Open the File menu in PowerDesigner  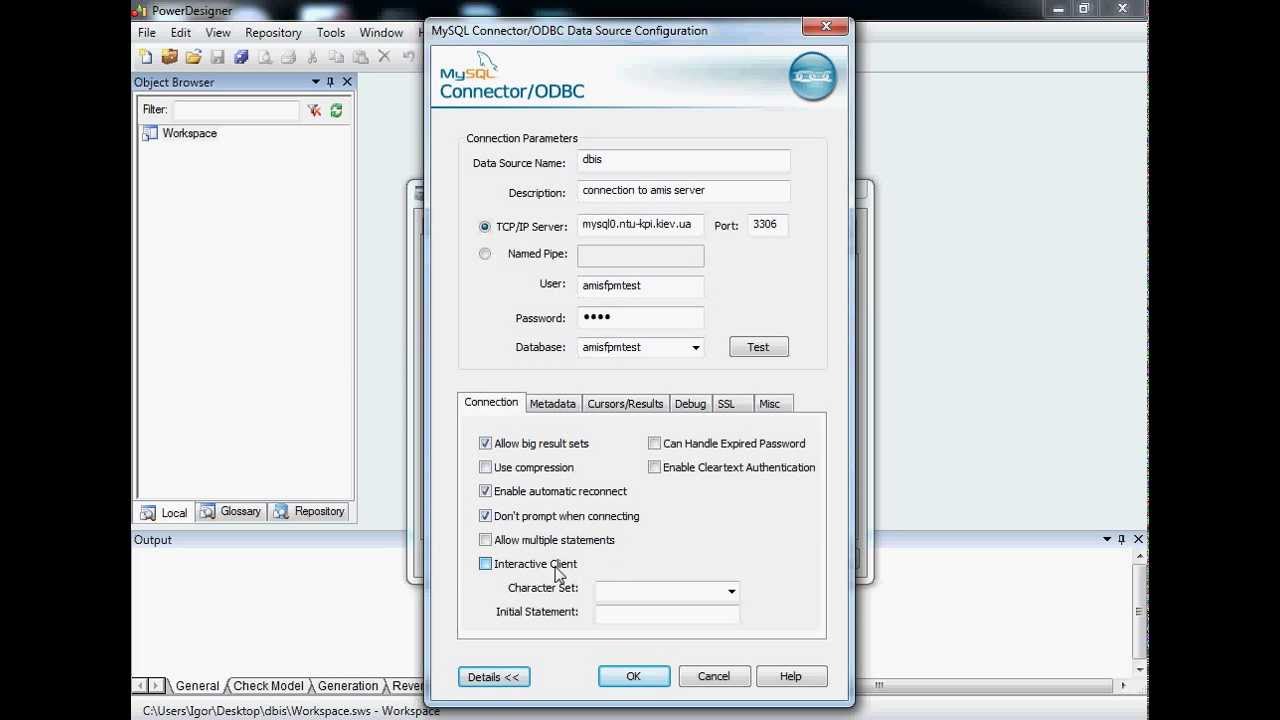[147, 33]
